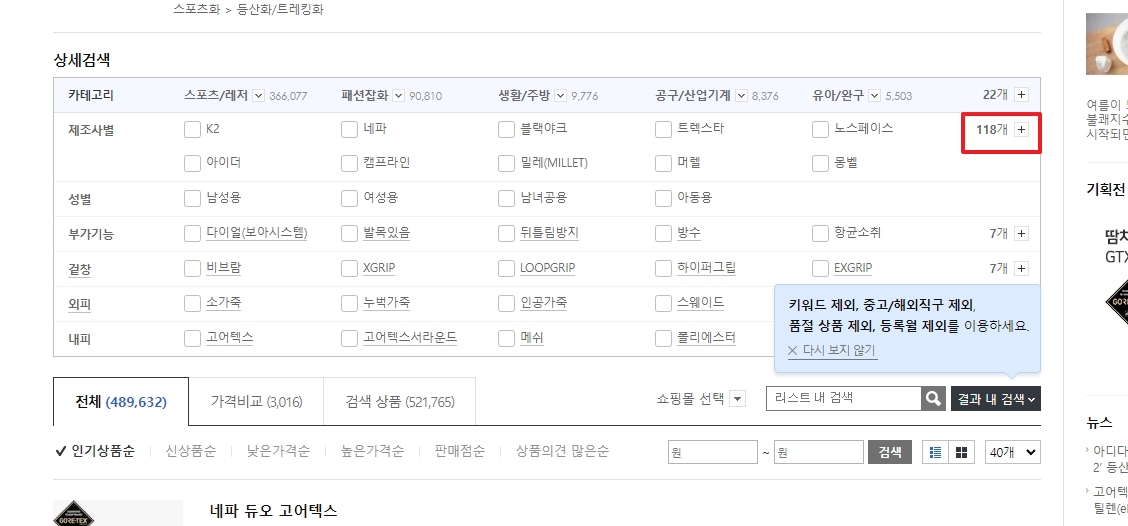Click the minimum price 원 input field
1128x526 pixels.
coord(712,453)
